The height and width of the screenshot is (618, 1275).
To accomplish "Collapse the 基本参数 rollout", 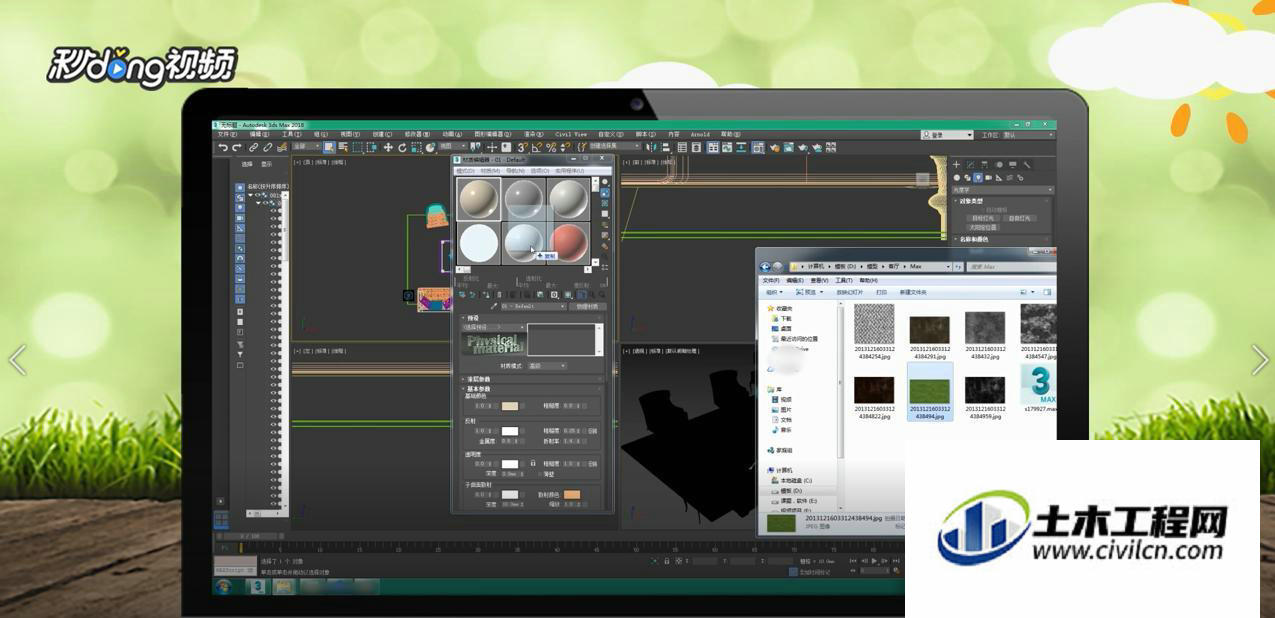I will [534, 389].
